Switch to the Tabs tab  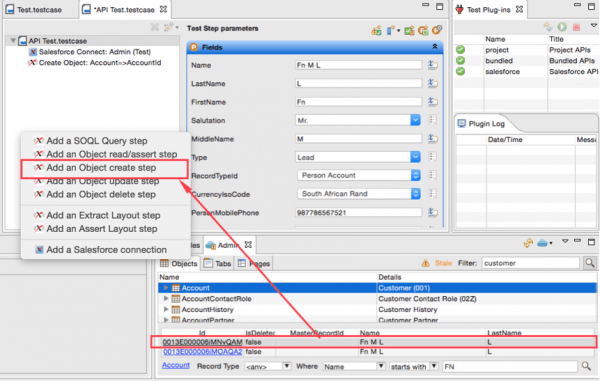pos(218,264)
